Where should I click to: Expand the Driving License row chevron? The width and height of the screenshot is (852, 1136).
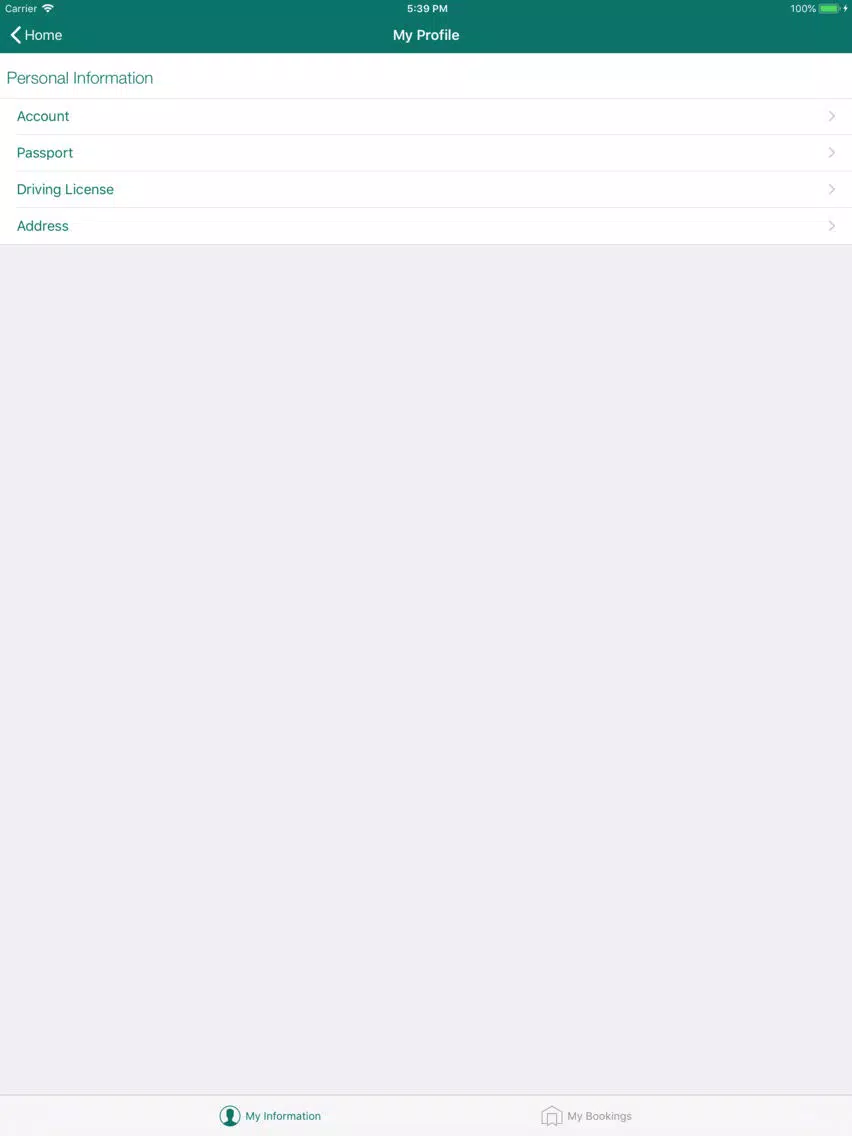tap(832, 189)
